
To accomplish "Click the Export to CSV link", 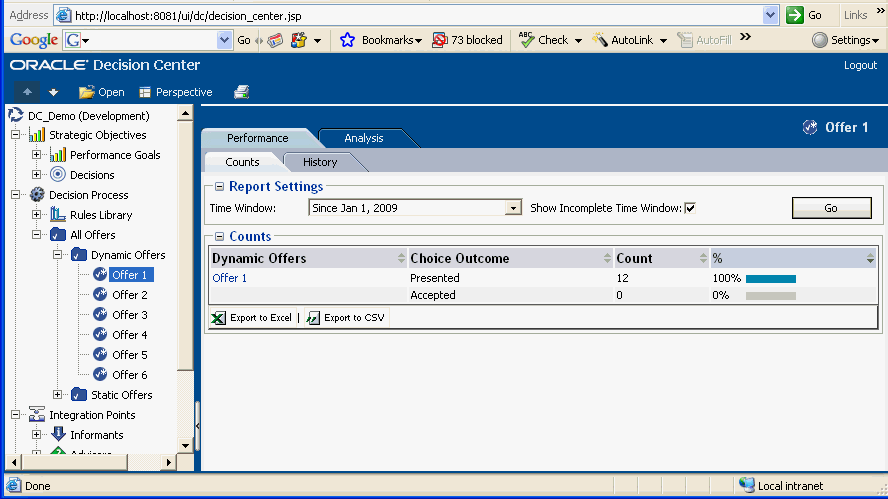I will pyautogui.click(x=354, y=318).
